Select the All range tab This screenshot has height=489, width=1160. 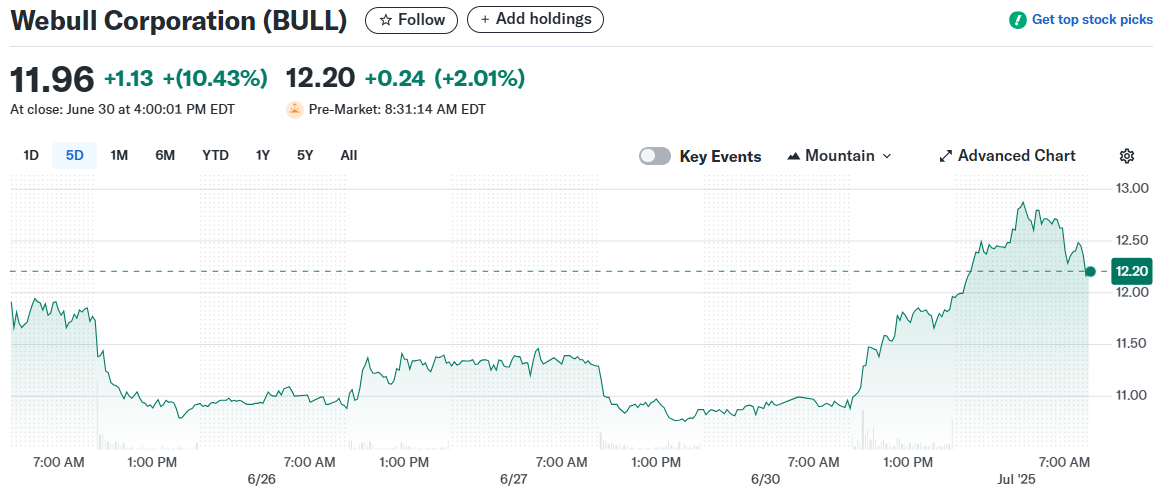tap(348, 155)
